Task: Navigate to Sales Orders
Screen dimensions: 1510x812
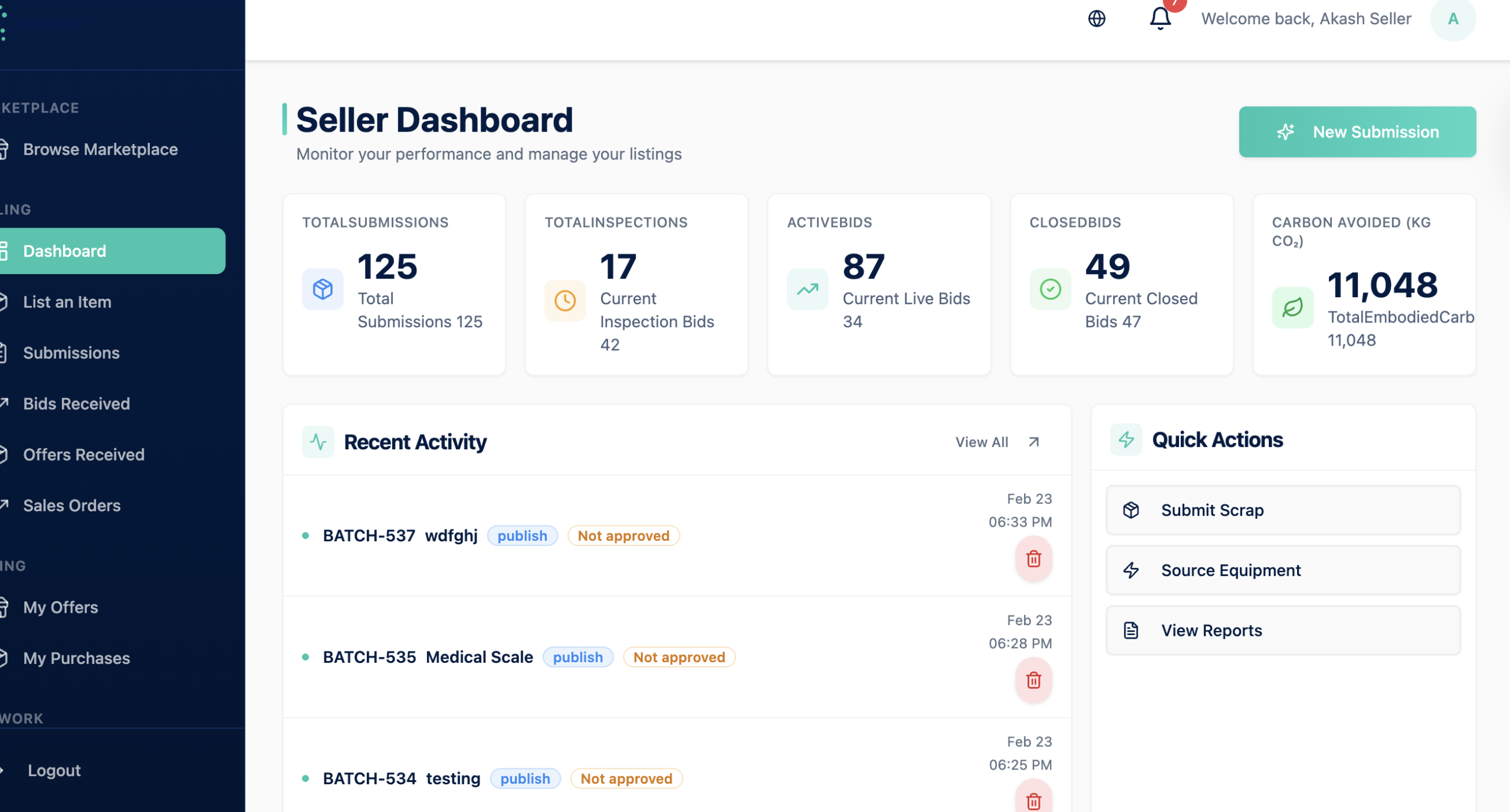Action: pos(72,505)
